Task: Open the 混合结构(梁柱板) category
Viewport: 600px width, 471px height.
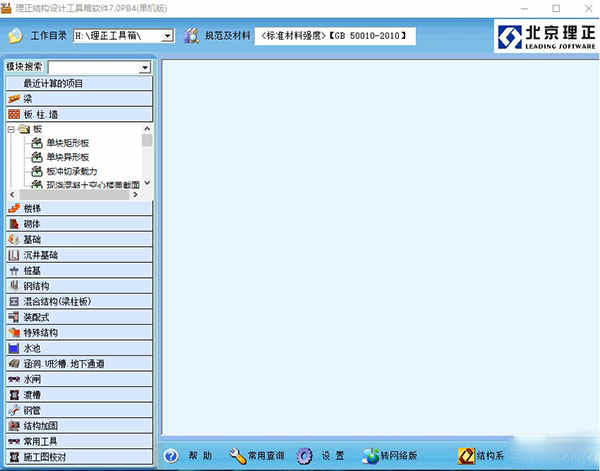Action: (79, 302)
